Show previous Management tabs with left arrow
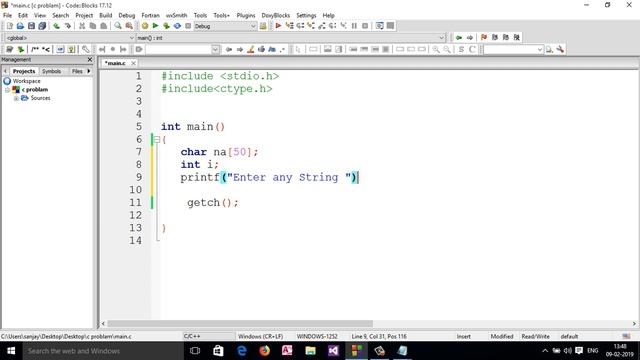This screenshot has height=360, width=640. pyautogui.click(x=5, y=71)
